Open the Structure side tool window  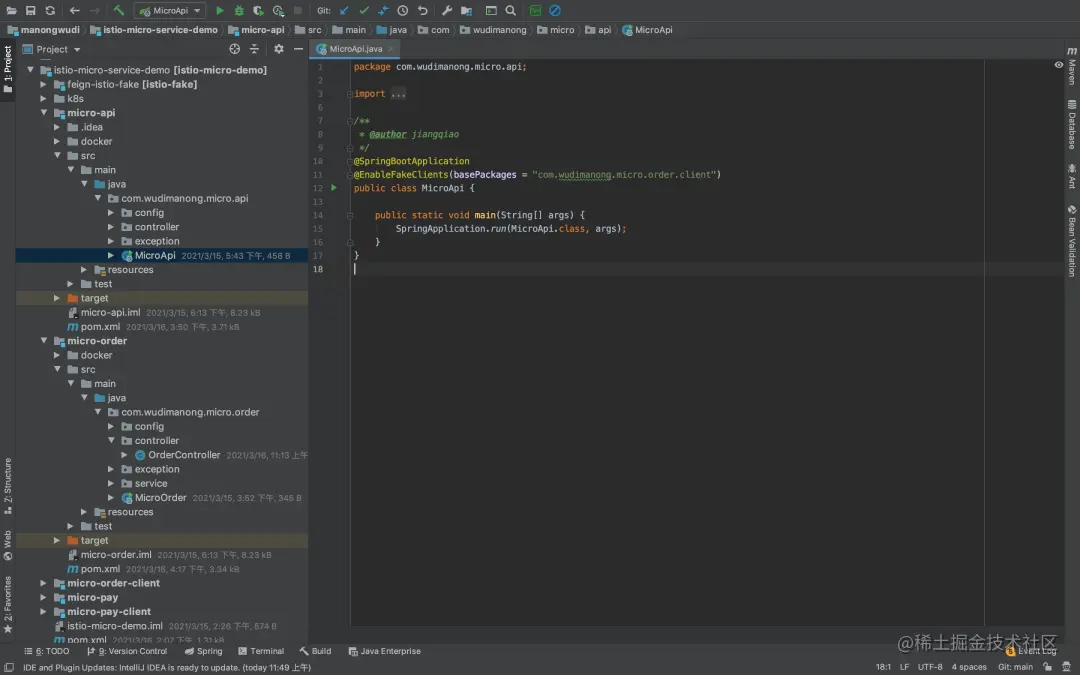pyautogui.click(x=8, y=486)
